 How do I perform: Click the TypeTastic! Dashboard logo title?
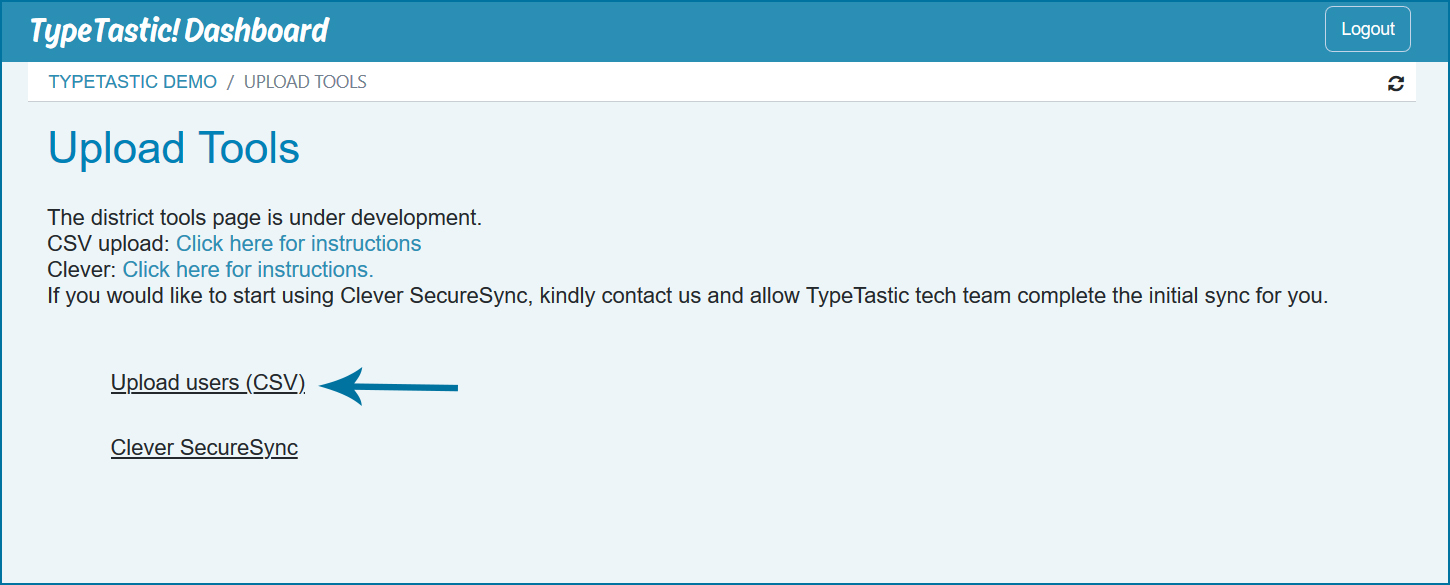click(x=179, y=30)
